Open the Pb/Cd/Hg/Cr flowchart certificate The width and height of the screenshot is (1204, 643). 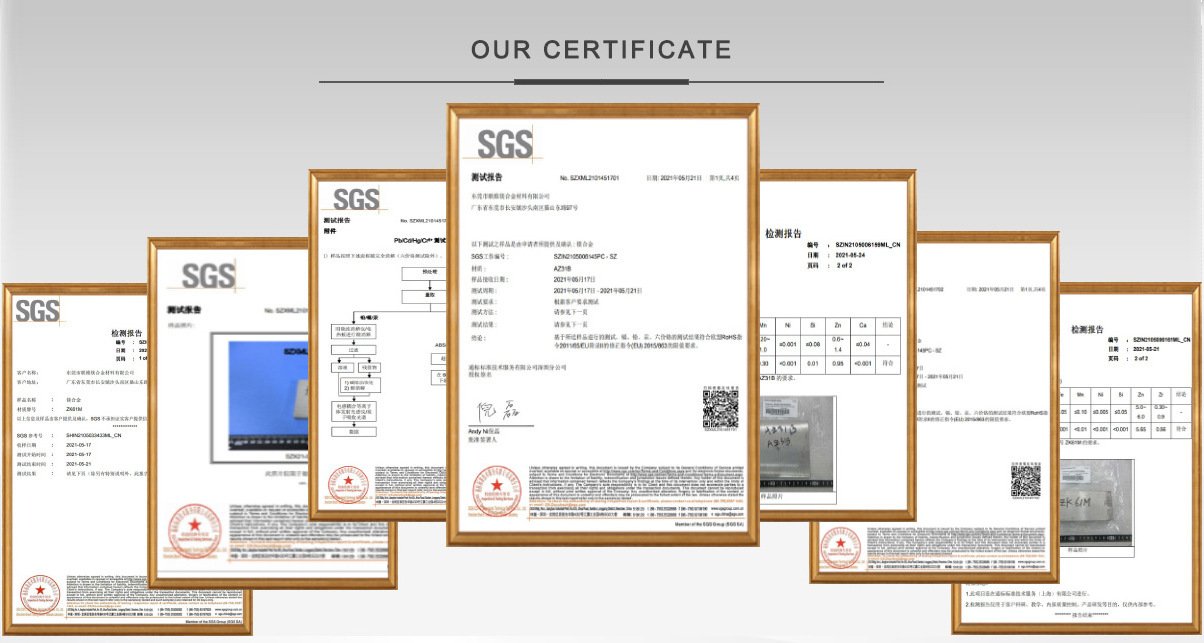[377, 344]
